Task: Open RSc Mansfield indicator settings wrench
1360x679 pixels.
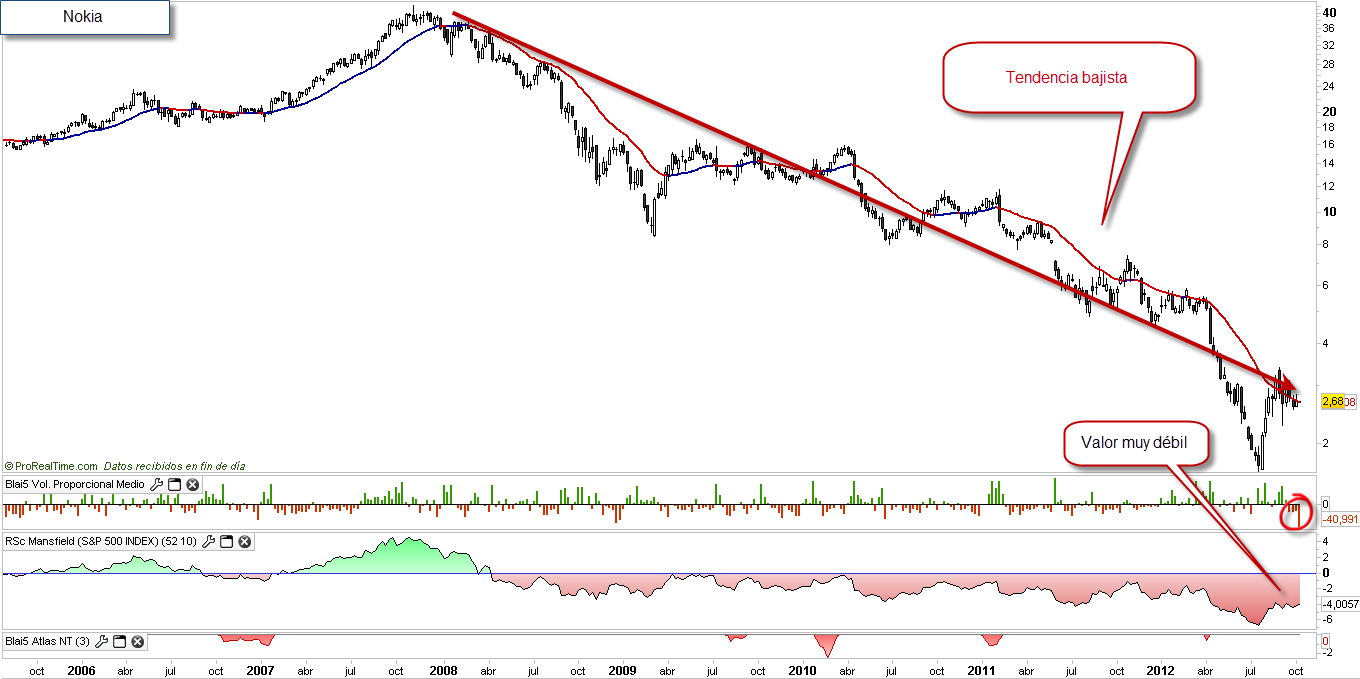Action: [209, 542]
